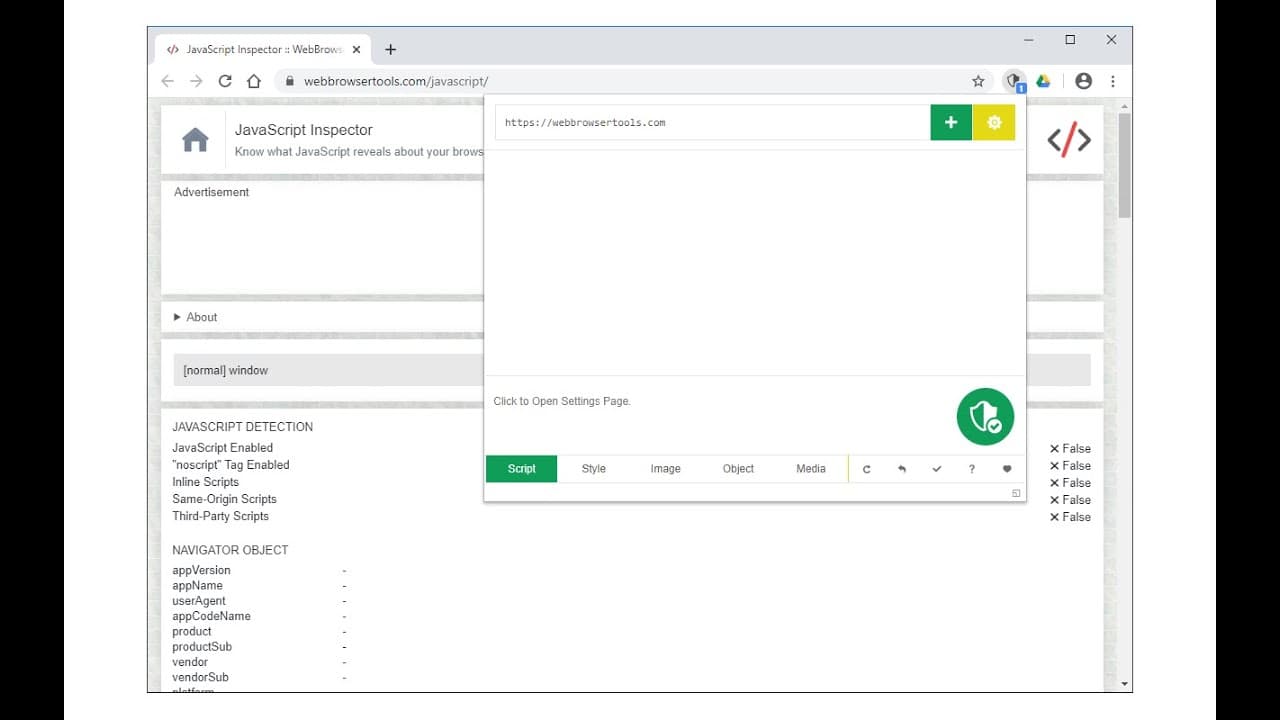Screen dimensions: 1280x720
Task: Select the Script tab in the popup
Action: click(x=522, y=469)
